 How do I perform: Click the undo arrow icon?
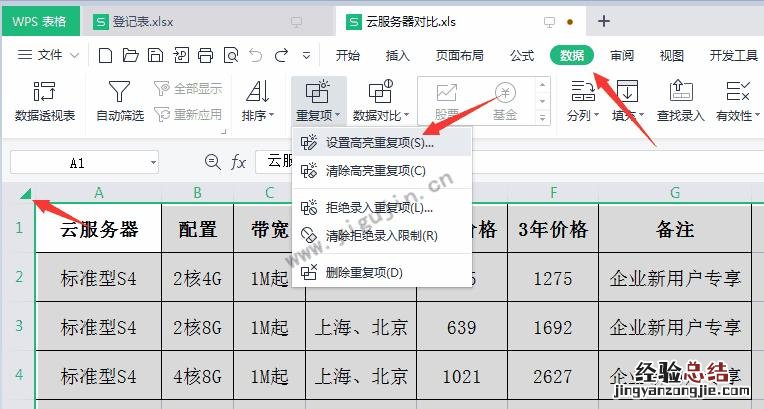coord(255,56)
